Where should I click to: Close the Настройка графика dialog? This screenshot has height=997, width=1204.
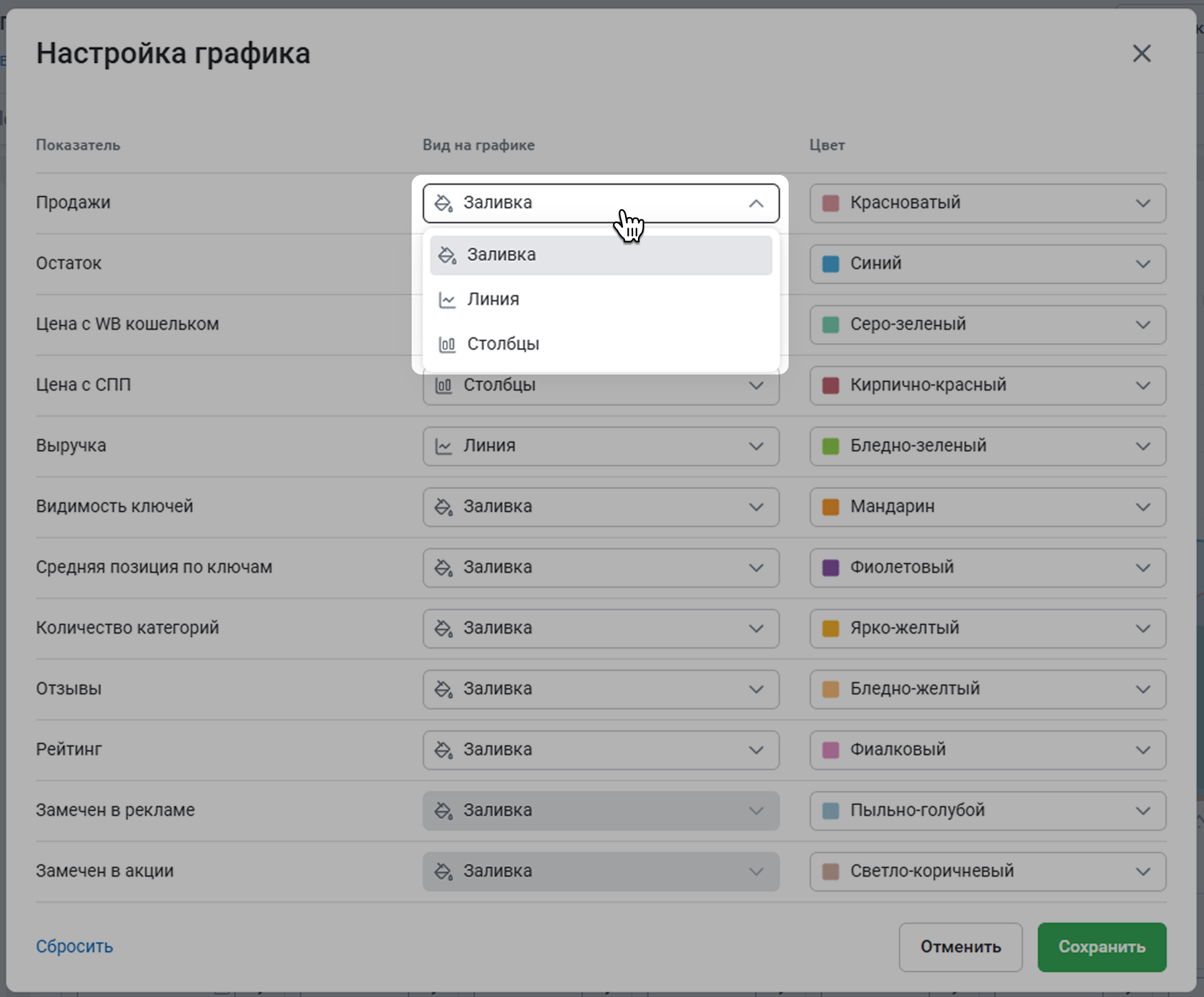coord(1141,53)
